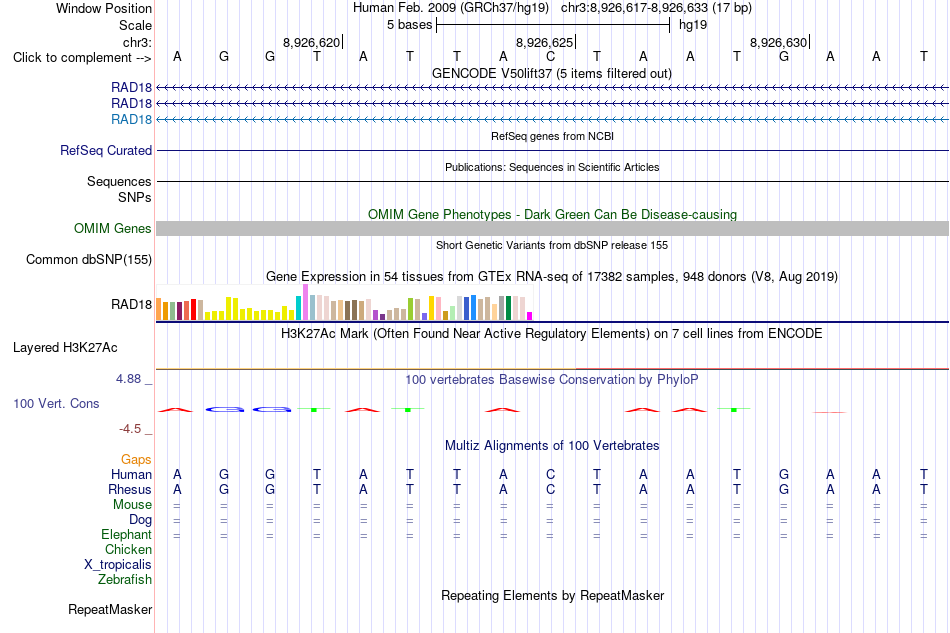Open the RefSeq Curated track label

point(106,150)
